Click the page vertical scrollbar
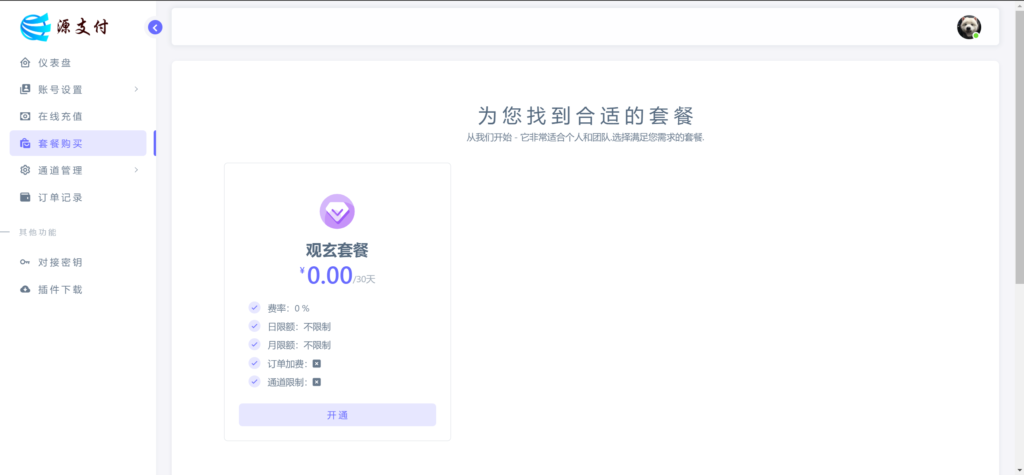1024x475 pixels. 1019,148
